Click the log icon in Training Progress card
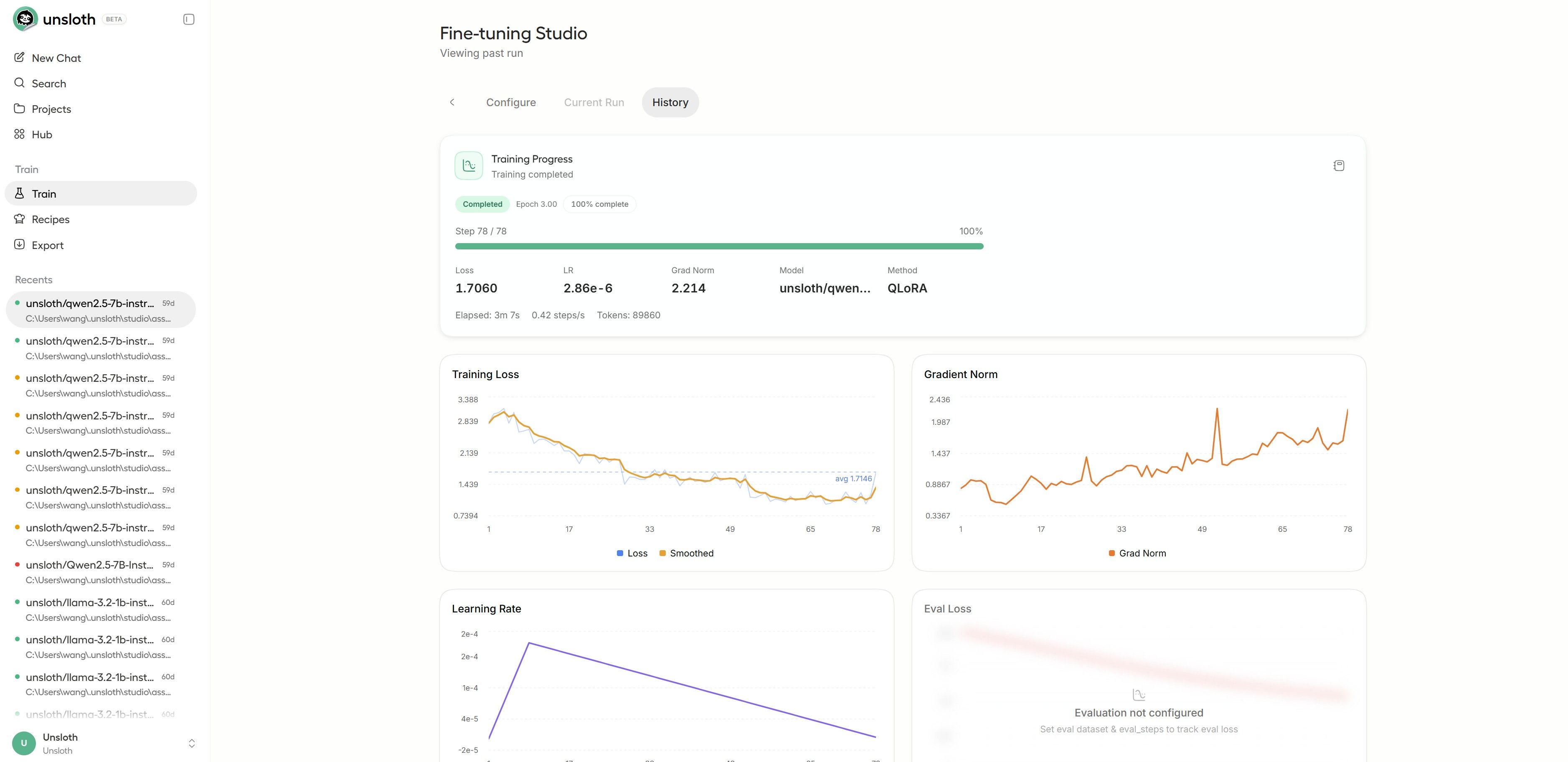Screen dimensions: 1568x762 click(x=1339, y=165)
